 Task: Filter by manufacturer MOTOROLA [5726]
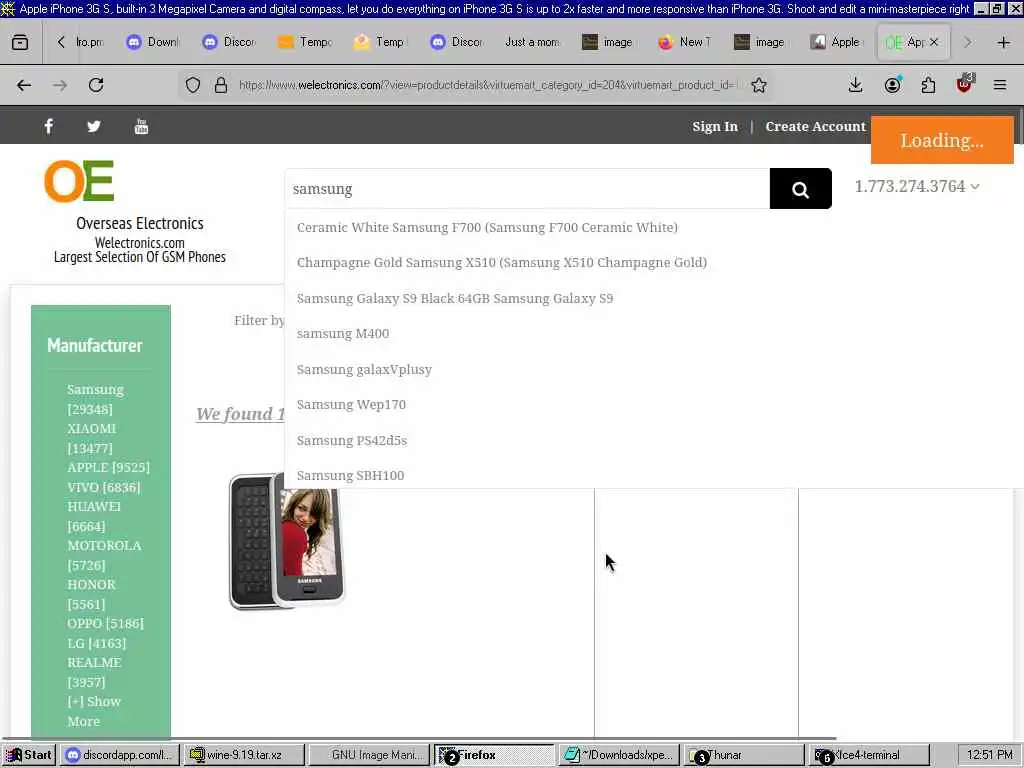coord(104,555)
